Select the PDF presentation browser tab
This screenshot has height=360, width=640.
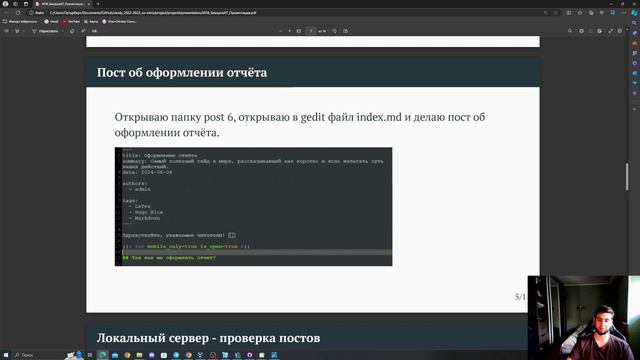(62, 4)
